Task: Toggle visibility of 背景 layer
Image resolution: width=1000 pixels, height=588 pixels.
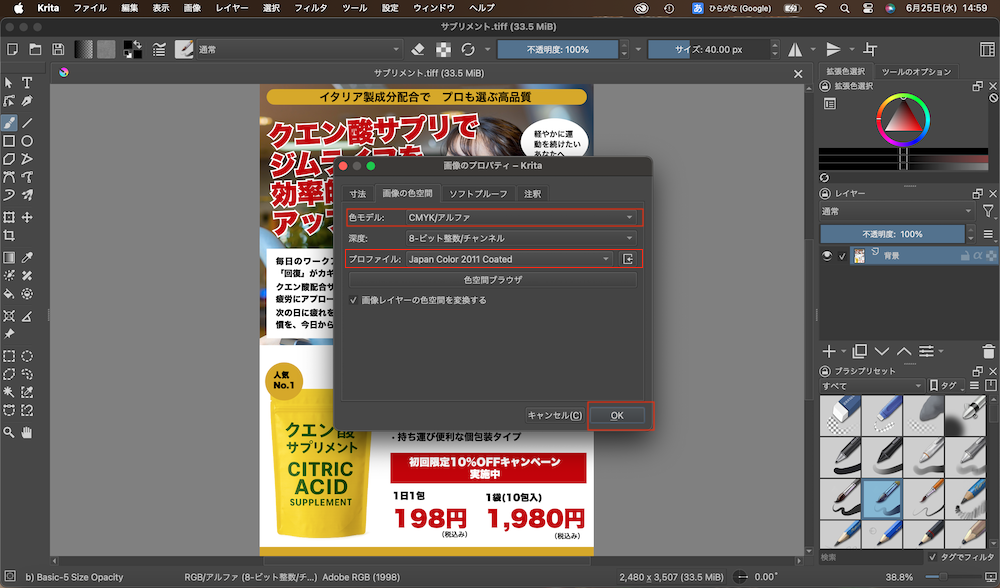Action: click(827, 256)
